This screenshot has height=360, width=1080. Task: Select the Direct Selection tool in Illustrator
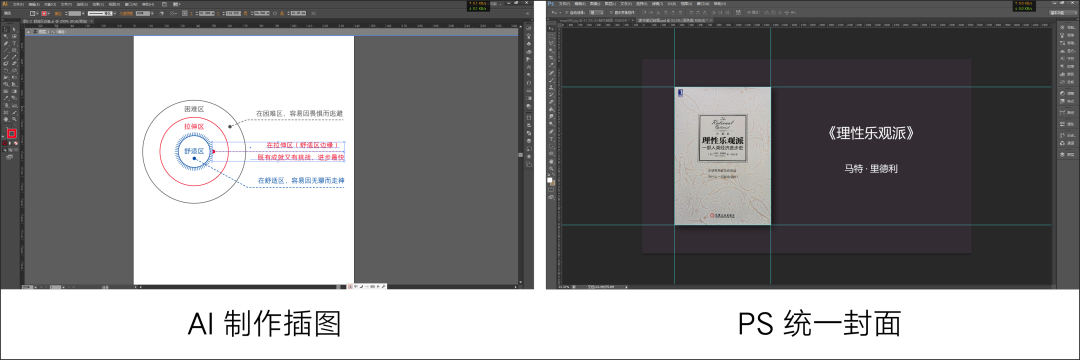tap(14, 30)
